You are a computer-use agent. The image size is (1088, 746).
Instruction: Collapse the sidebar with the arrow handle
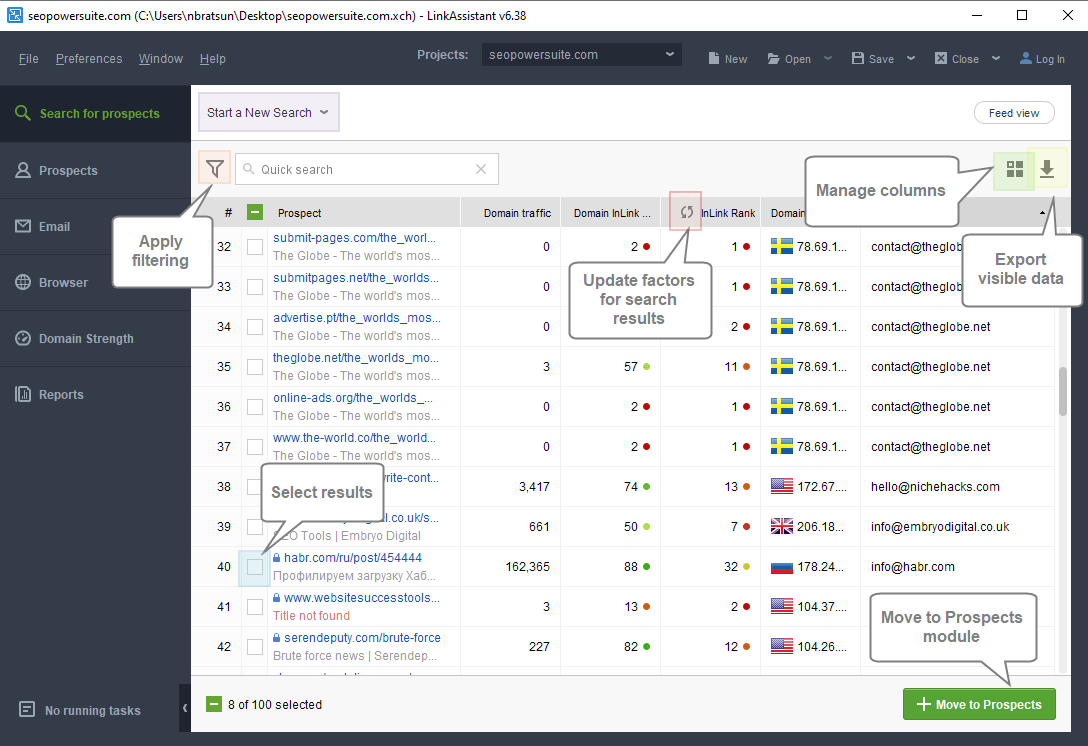coord(185,708)
